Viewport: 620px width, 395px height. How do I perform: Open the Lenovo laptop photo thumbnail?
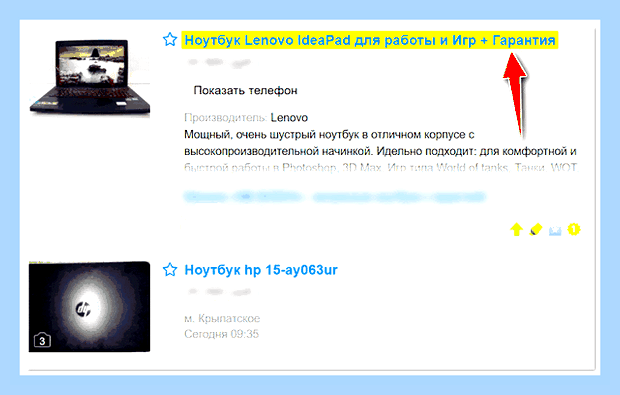pos(90,77)
